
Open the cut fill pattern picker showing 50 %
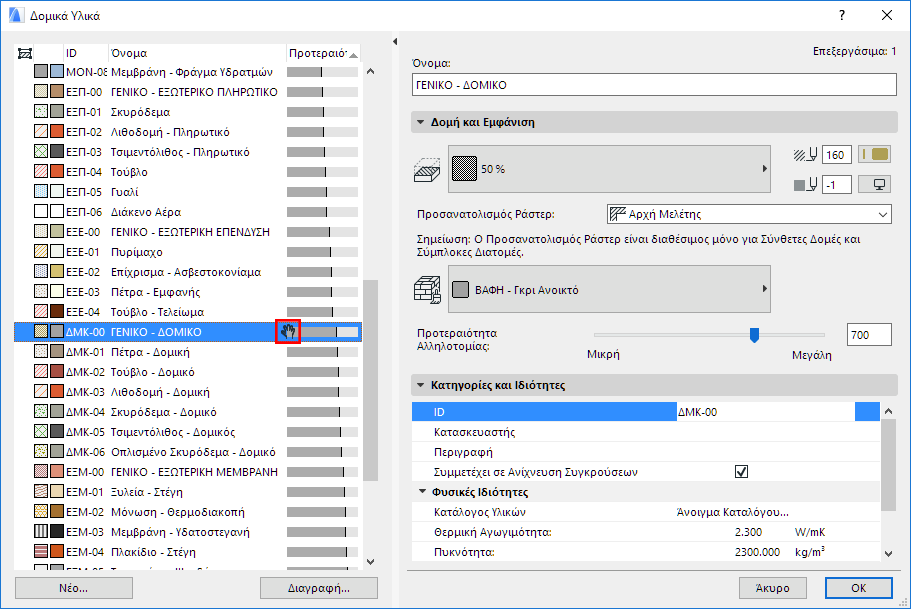click(x=609, y=169)
